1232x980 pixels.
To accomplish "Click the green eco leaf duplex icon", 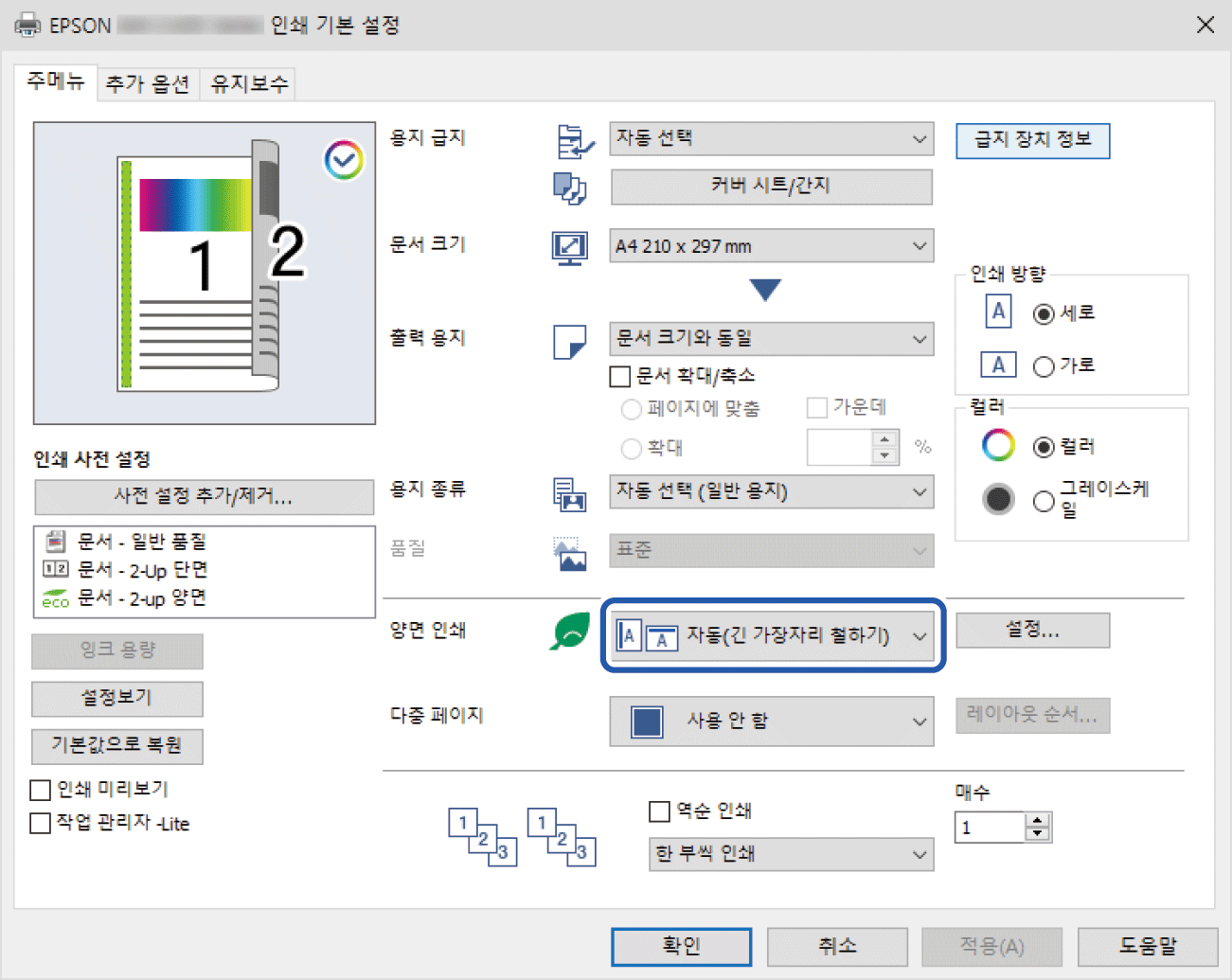I will coord(569,632).
